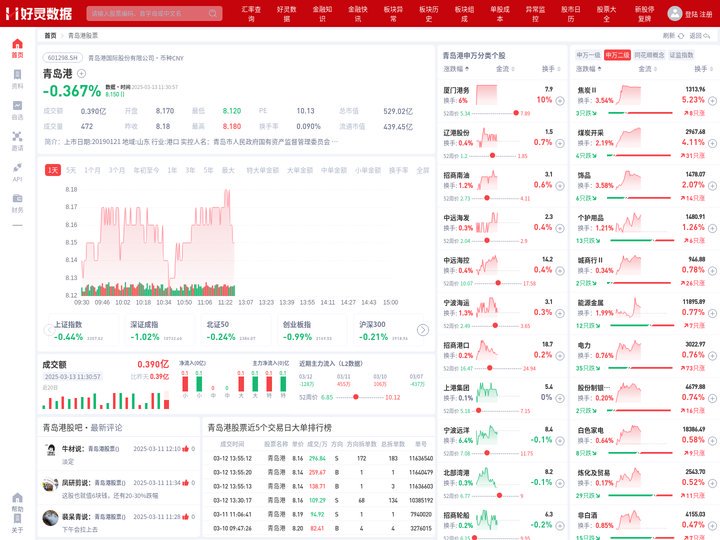
Task: Select the 年初至今 chart range
Action: [146, 170]
